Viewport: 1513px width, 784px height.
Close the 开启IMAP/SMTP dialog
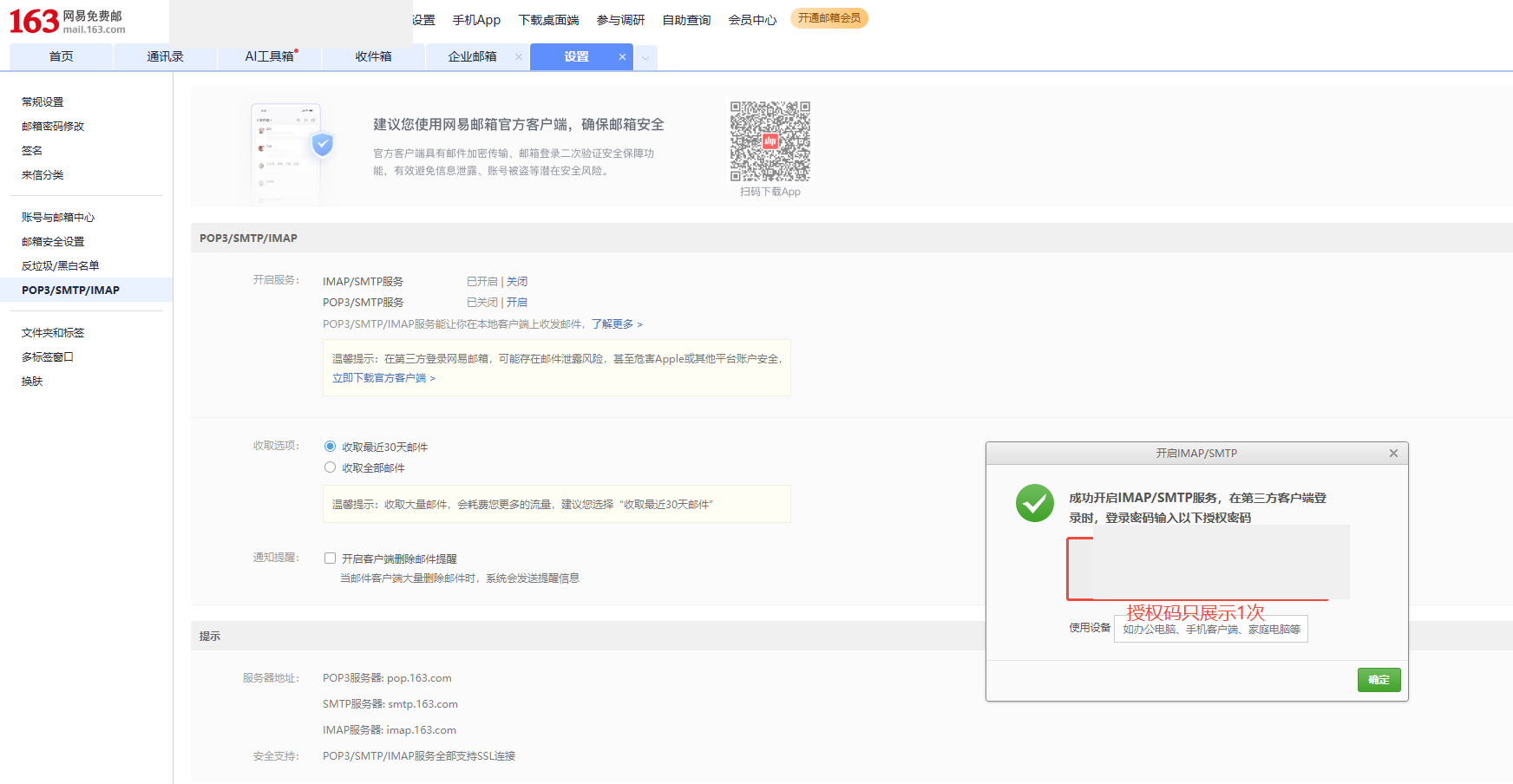point(1393,454)
